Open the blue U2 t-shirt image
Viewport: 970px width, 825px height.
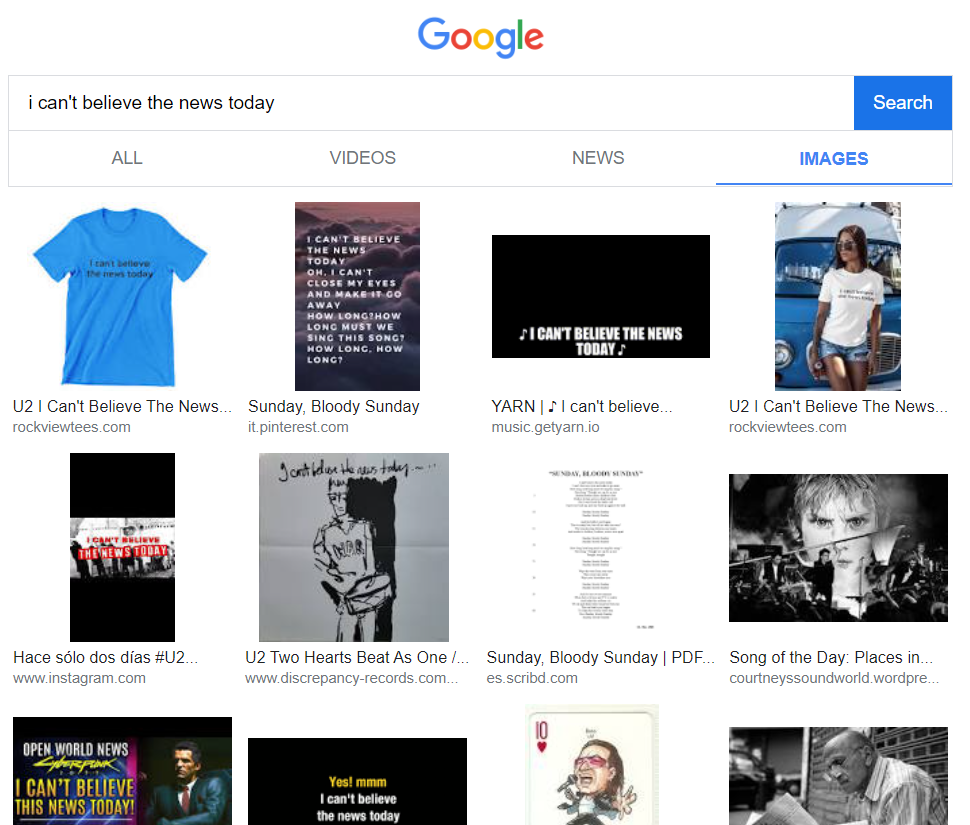[x=120, y=296]
